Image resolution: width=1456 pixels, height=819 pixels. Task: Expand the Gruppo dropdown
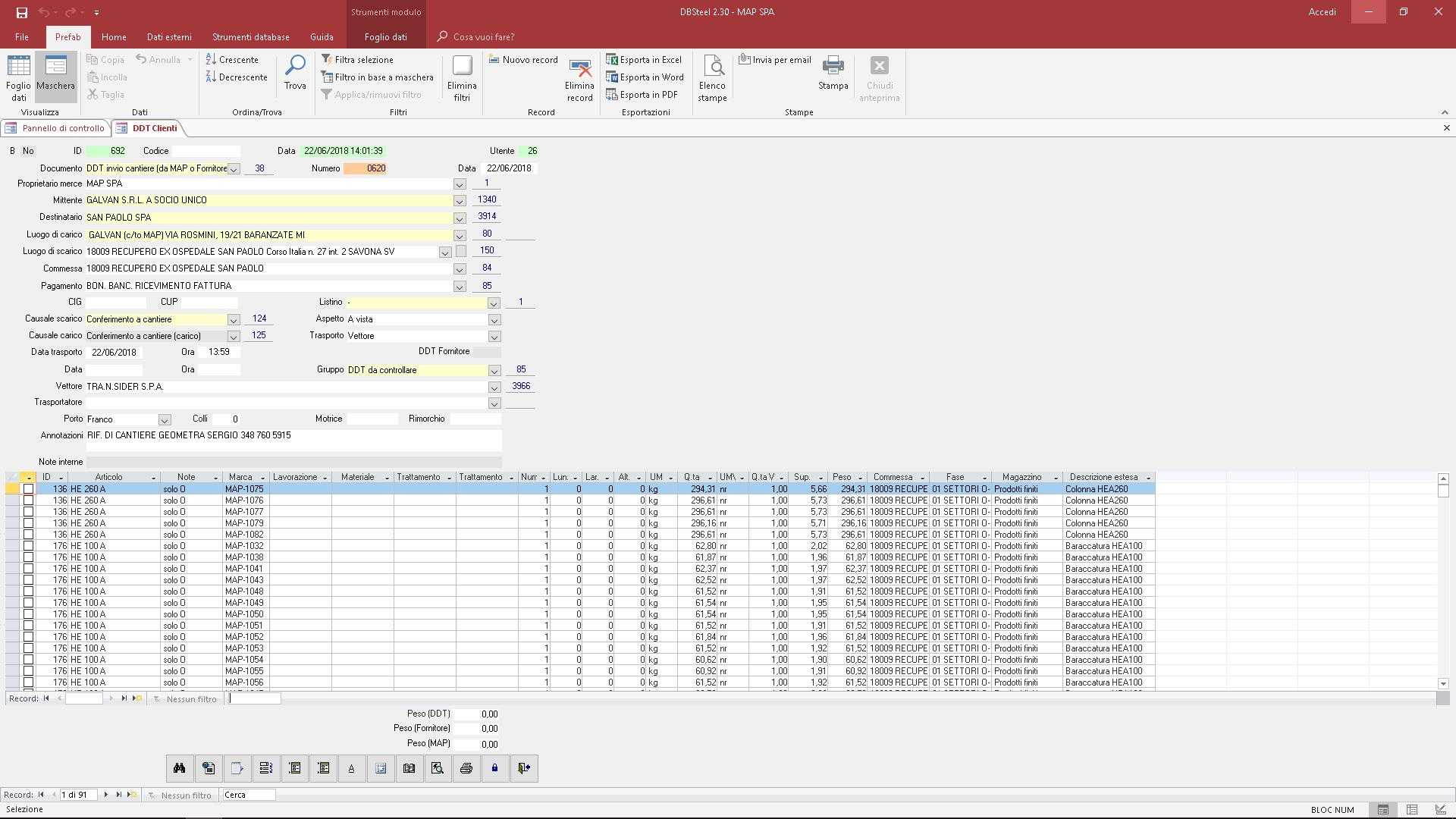click(x=494, y=371)
